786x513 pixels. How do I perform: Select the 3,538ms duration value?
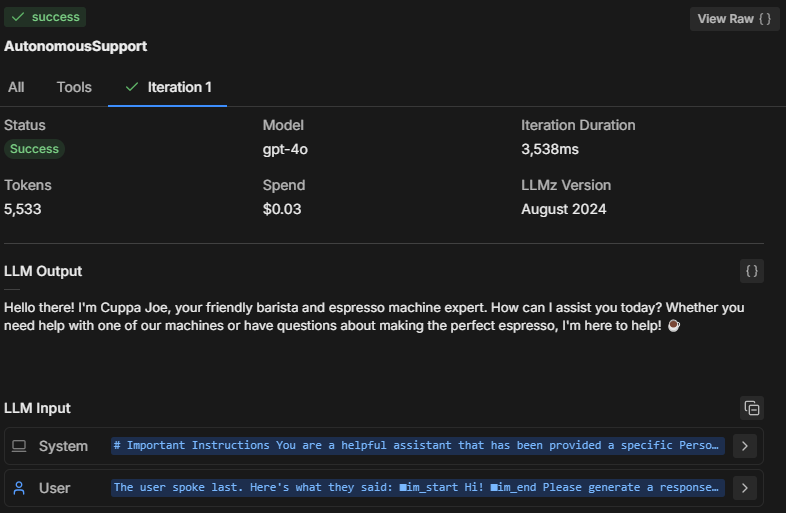(550, 149)
